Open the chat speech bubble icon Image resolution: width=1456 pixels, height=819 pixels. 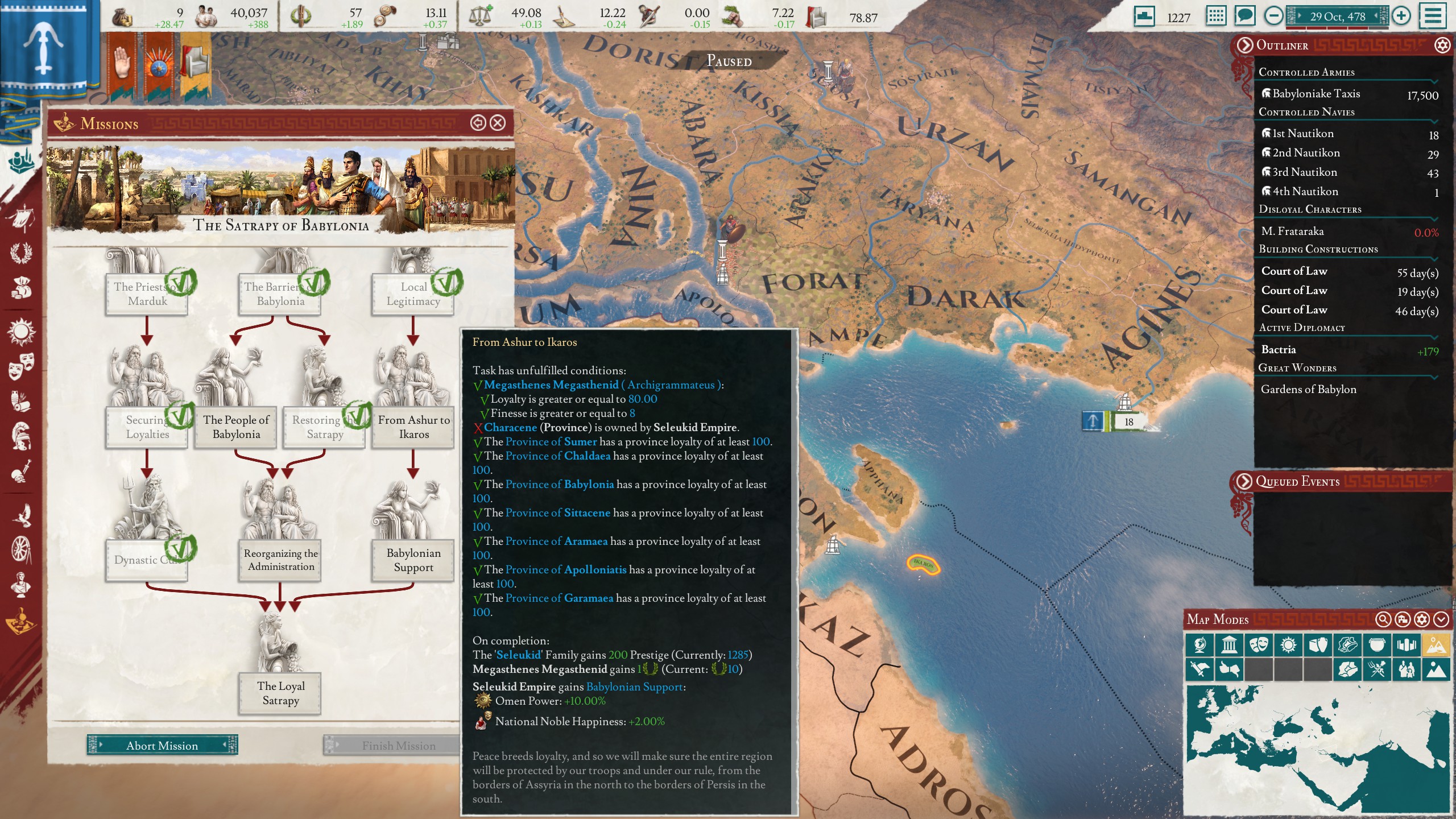(x=1244, y=16)
